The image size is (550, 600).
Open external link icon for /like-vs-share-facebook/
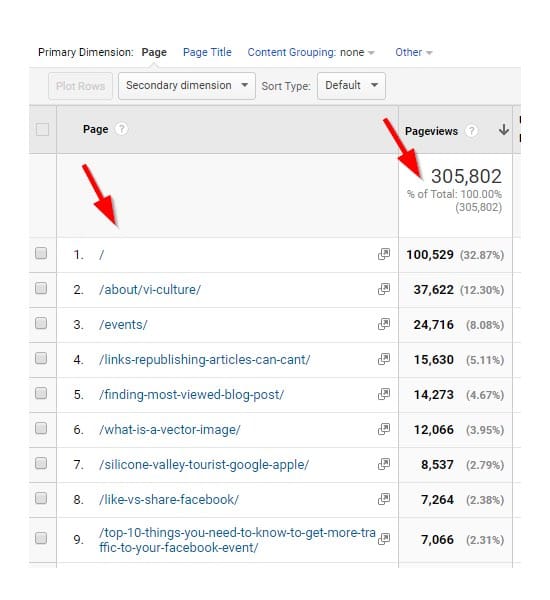click(384, 499)
